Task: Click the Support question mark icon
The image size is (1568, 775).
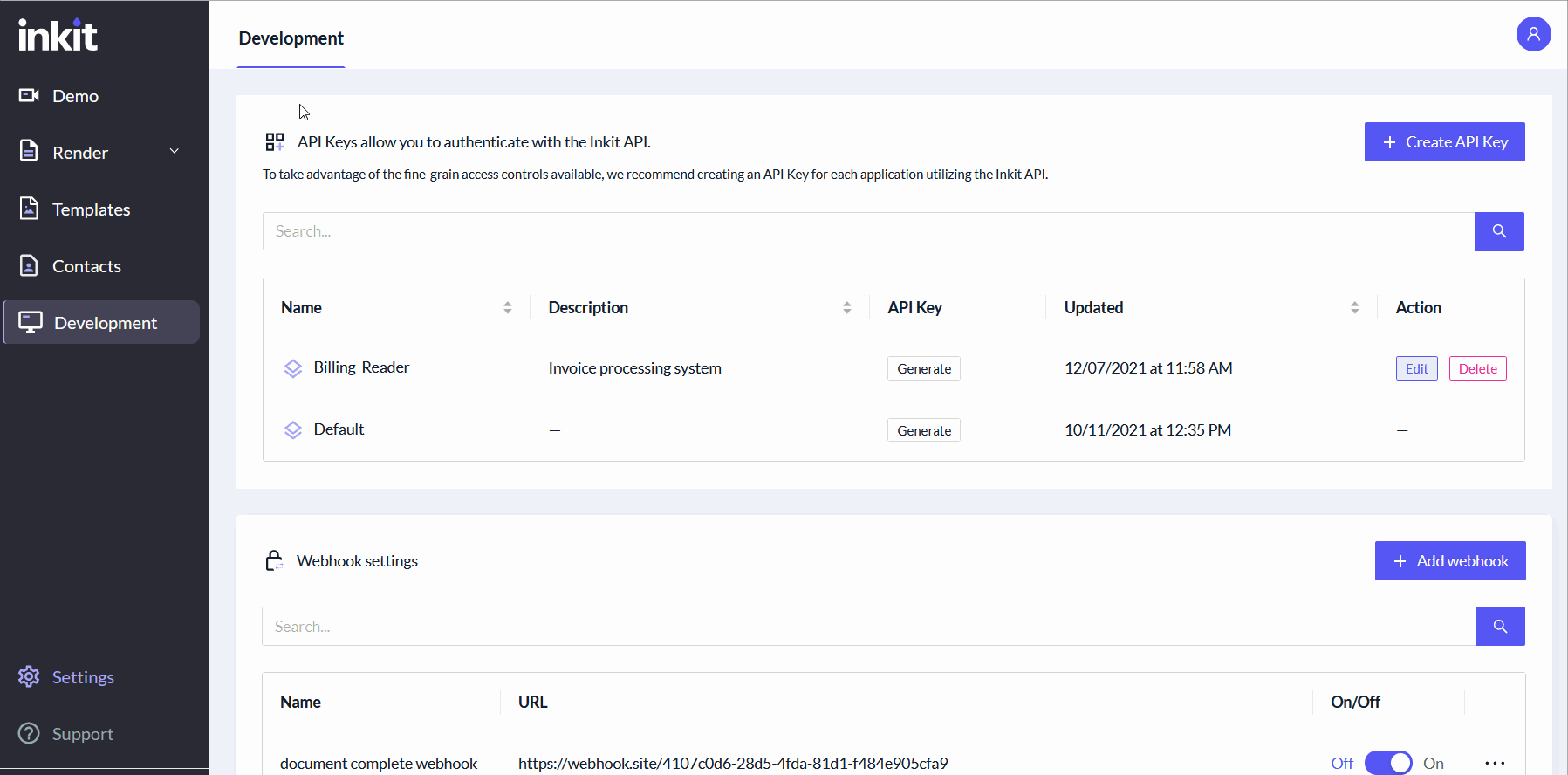Action: [29, 733]
